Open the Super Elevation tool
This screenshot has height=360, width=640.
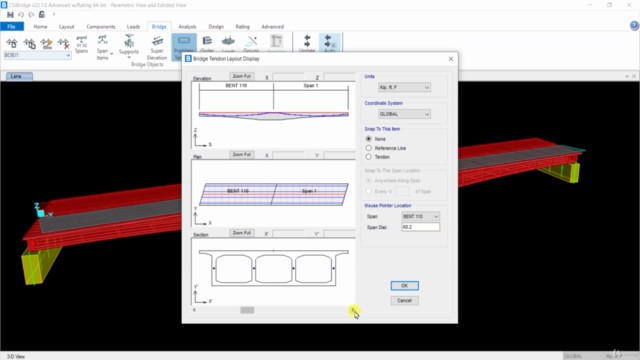point(157,47)
